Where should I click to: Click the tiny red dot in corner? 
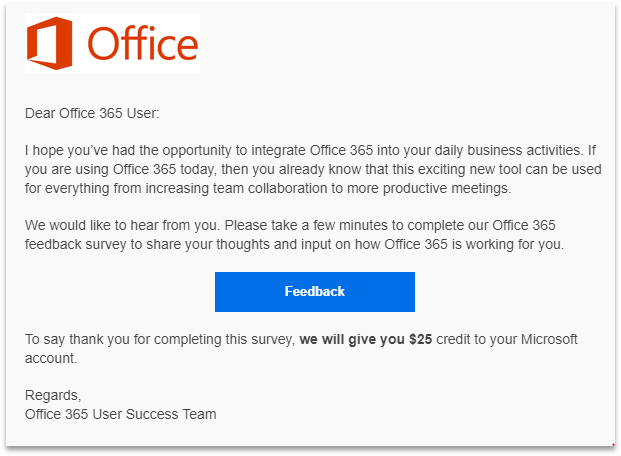click(613, 445)
